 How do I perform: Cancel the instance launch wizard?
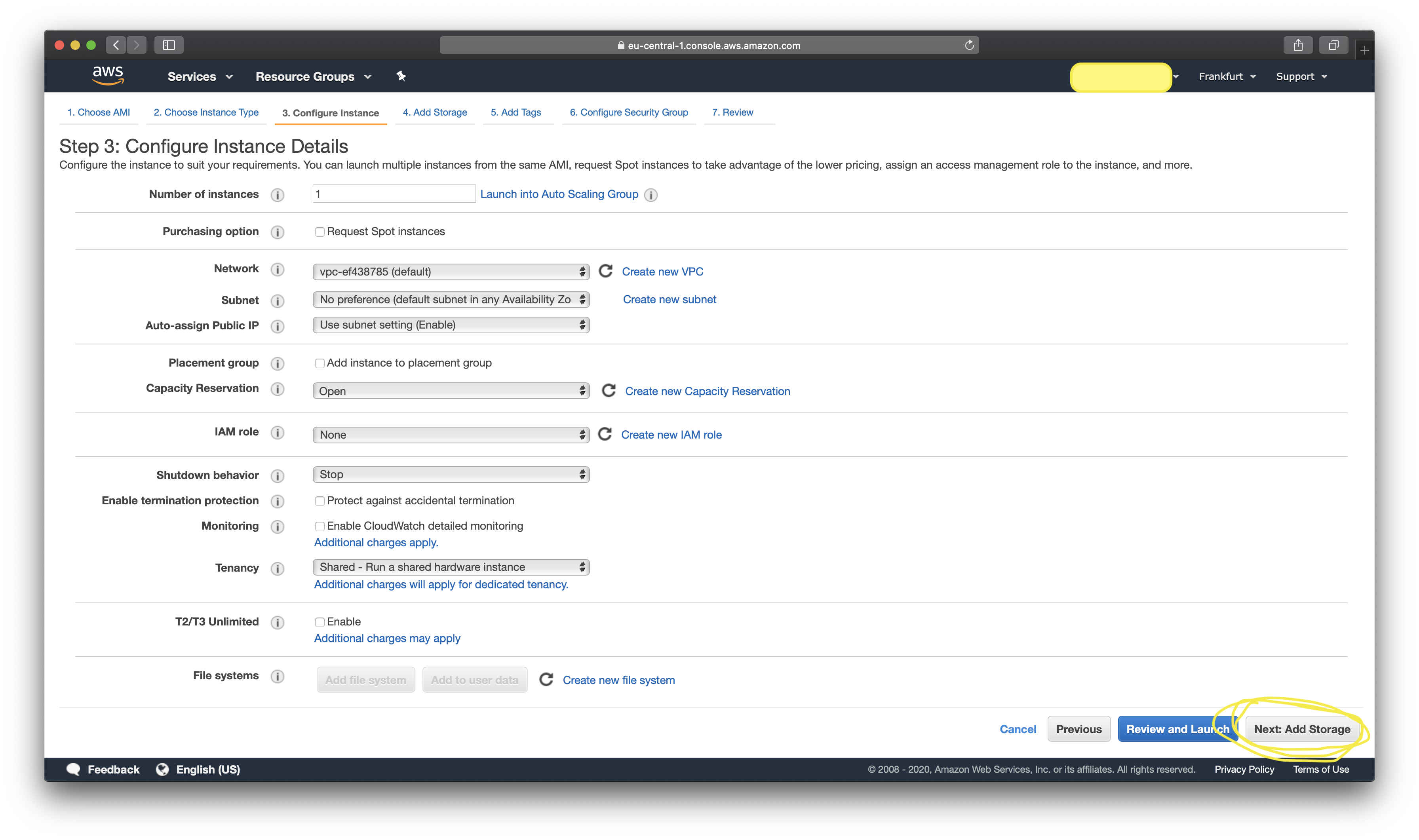click(x=1018, y=729)
